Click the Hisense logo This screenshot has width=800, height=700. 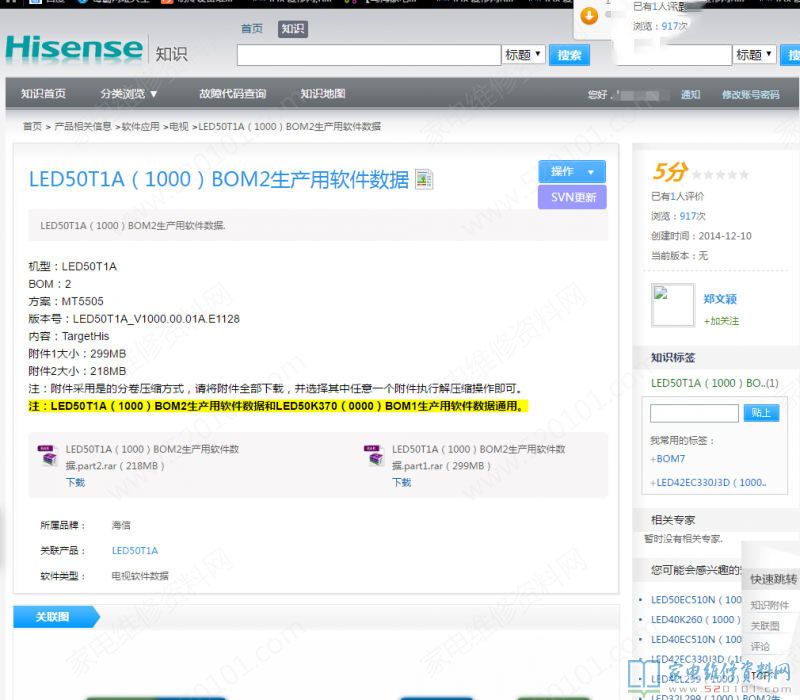point(75,48)
